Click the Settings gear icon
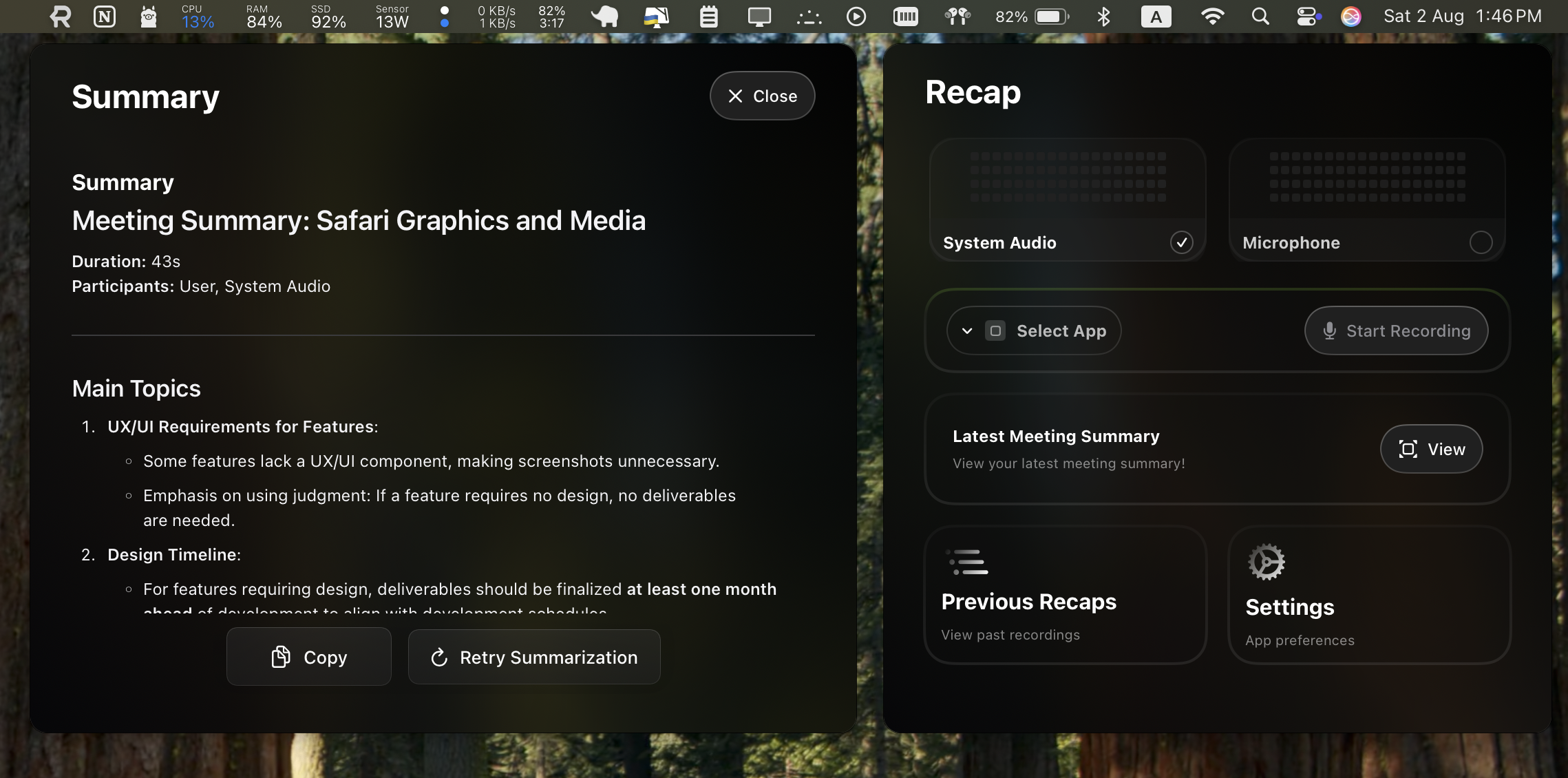 point(1266,562)
